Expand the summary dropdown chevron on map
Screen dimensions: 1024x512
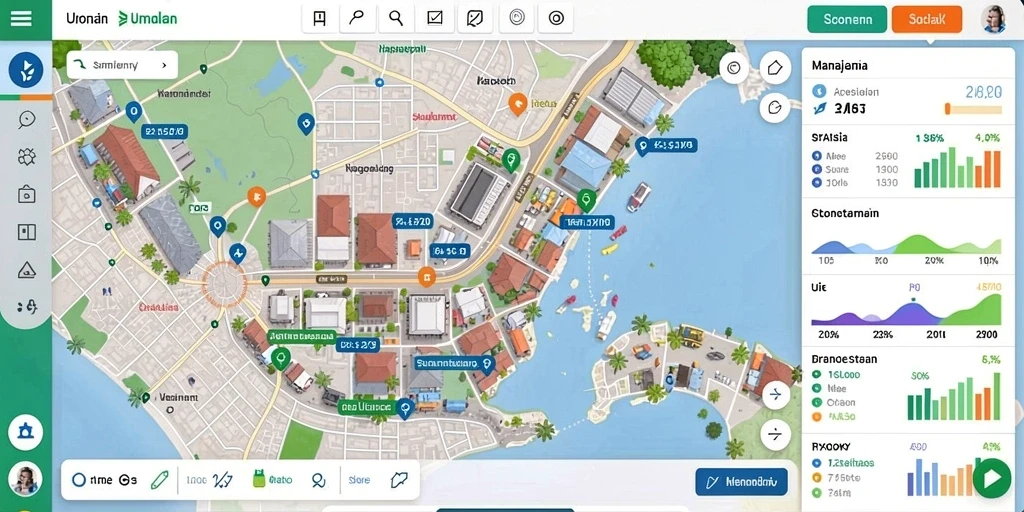click(x=165, y=65)
